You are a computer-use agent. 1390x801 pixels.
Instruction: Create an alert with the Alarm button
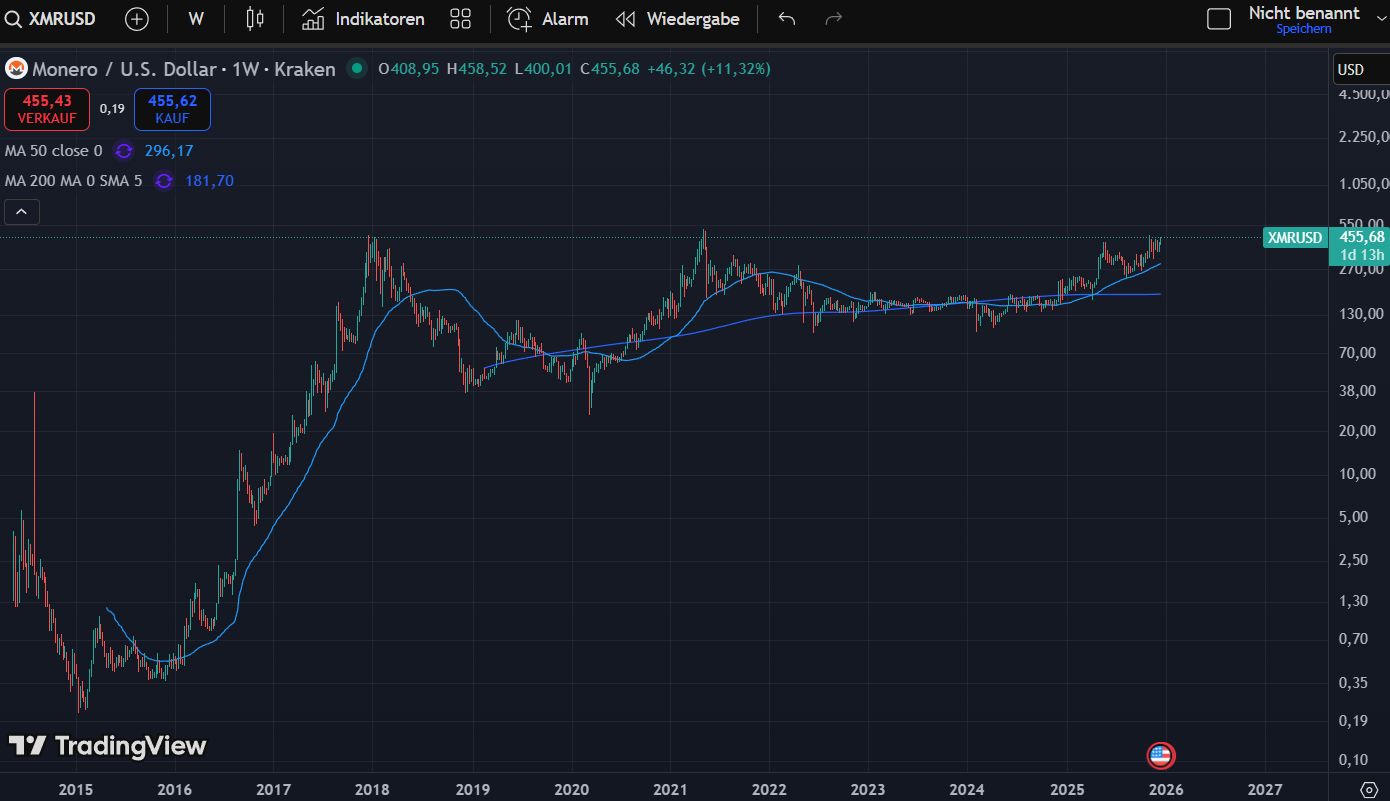pos(548,19)
